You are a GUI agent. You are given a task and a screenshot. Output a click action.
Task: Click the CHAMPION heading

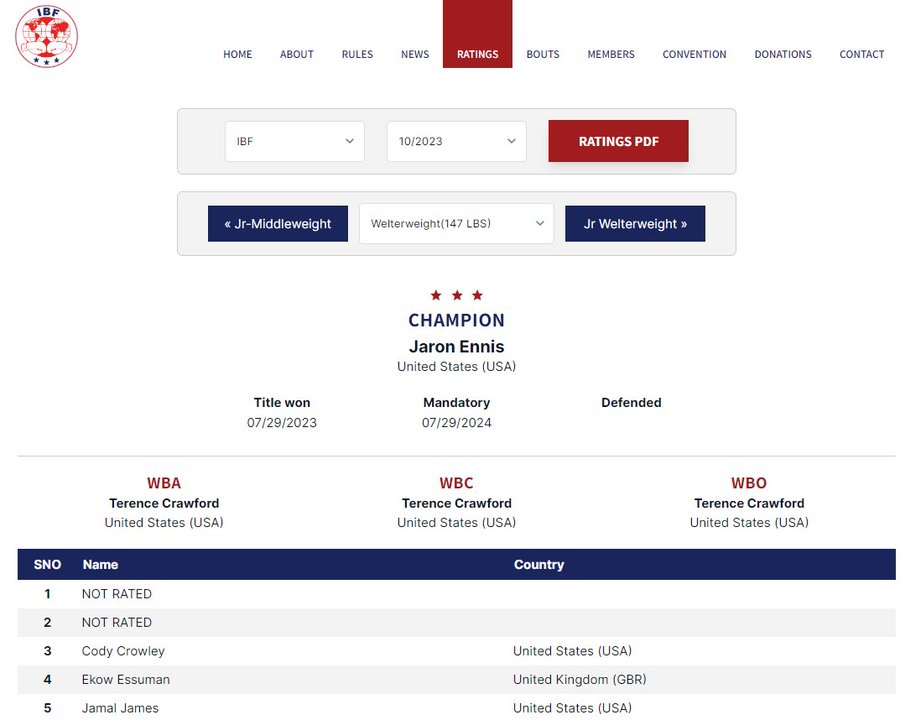456,320
